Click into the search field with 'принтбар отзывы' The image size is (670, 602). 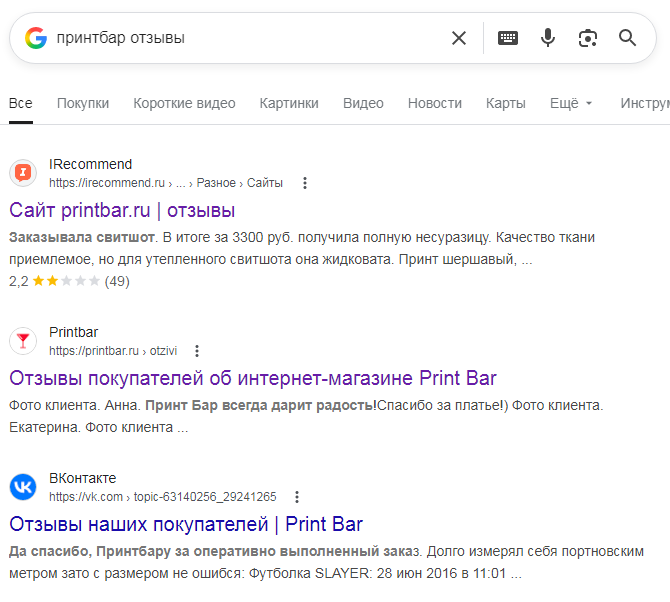click(x=248, y=38)
